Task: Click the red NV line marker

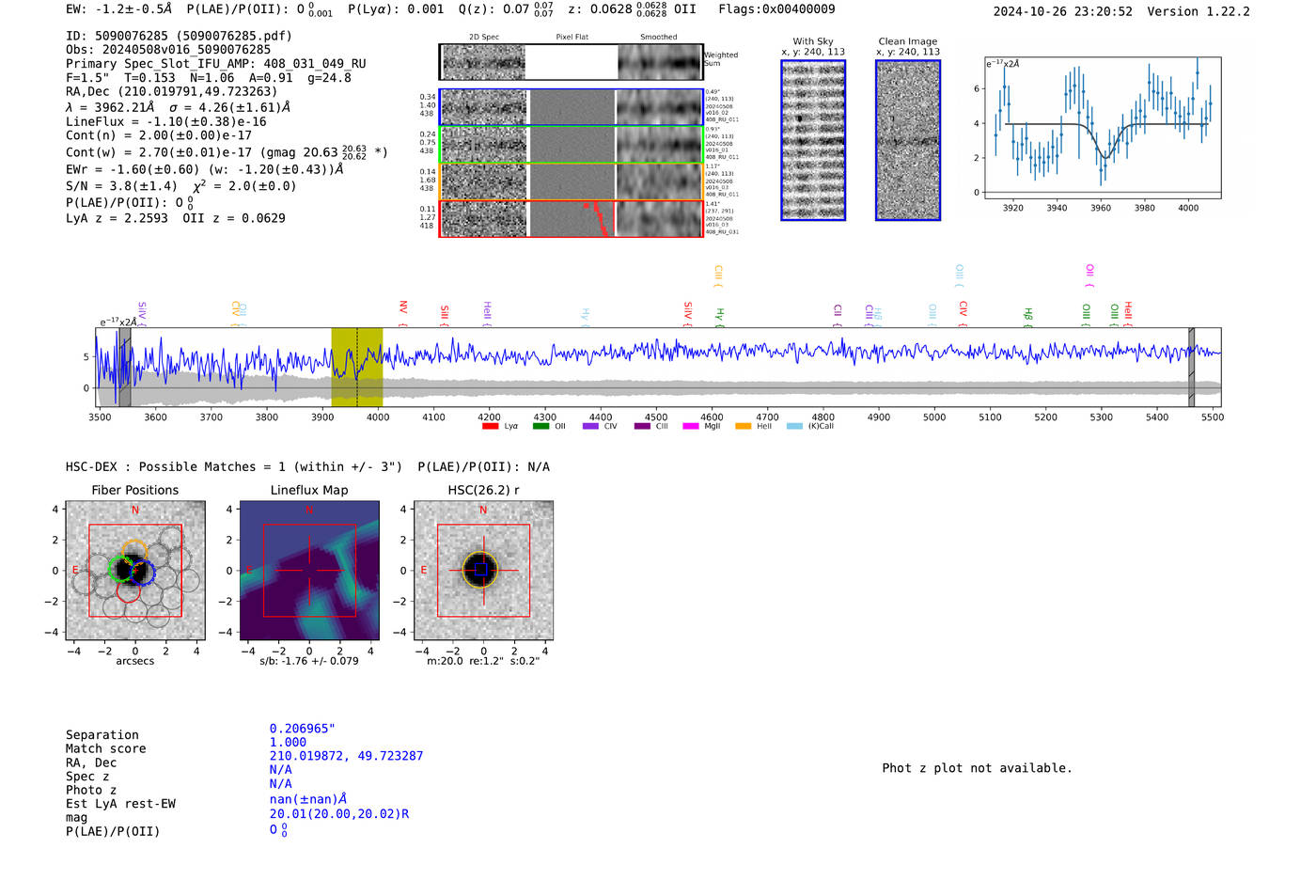Action: click(x=403, y=309)
